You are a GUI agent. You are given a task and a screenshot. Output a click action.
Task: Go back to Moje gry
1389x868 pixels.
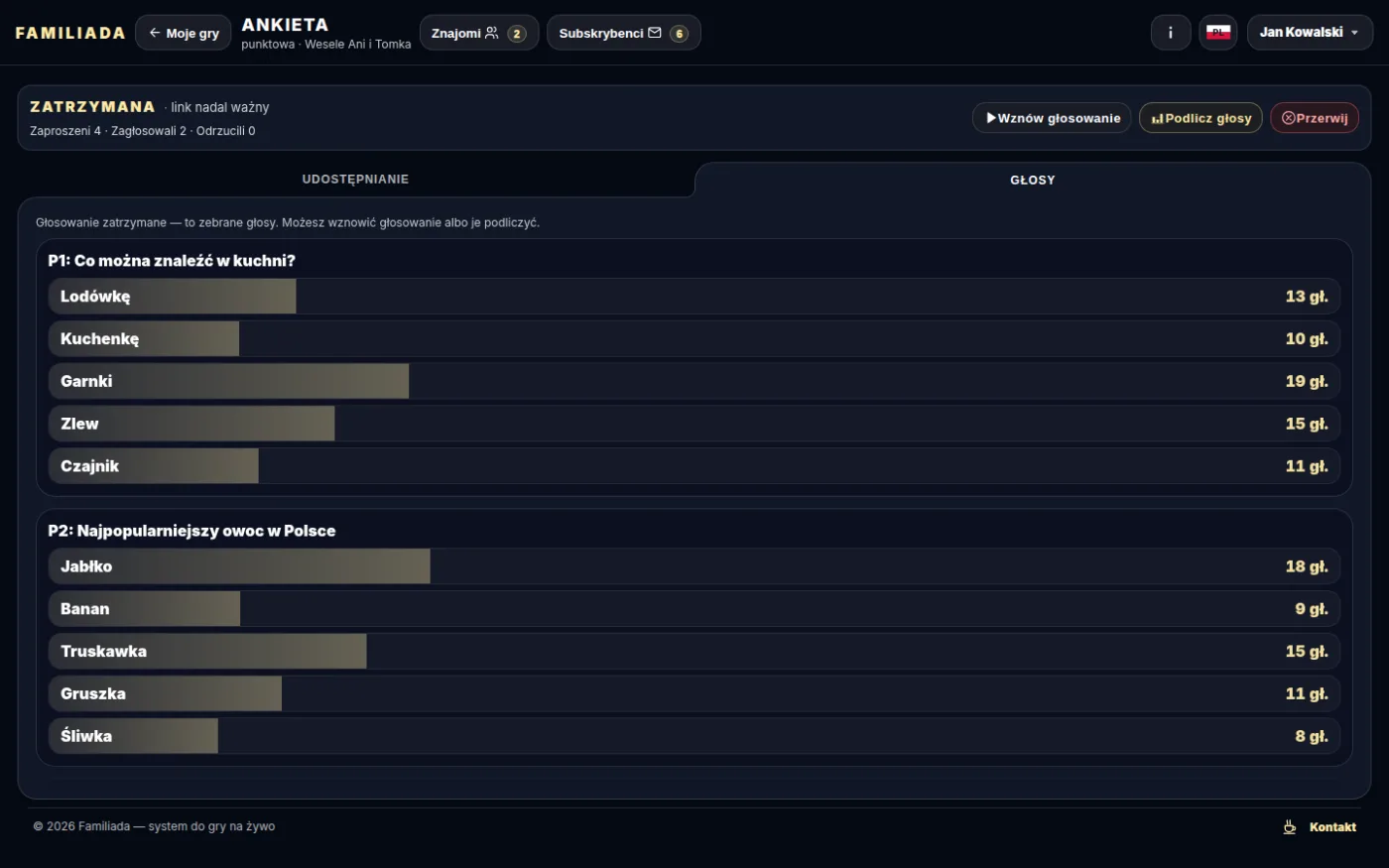point(184,33)
